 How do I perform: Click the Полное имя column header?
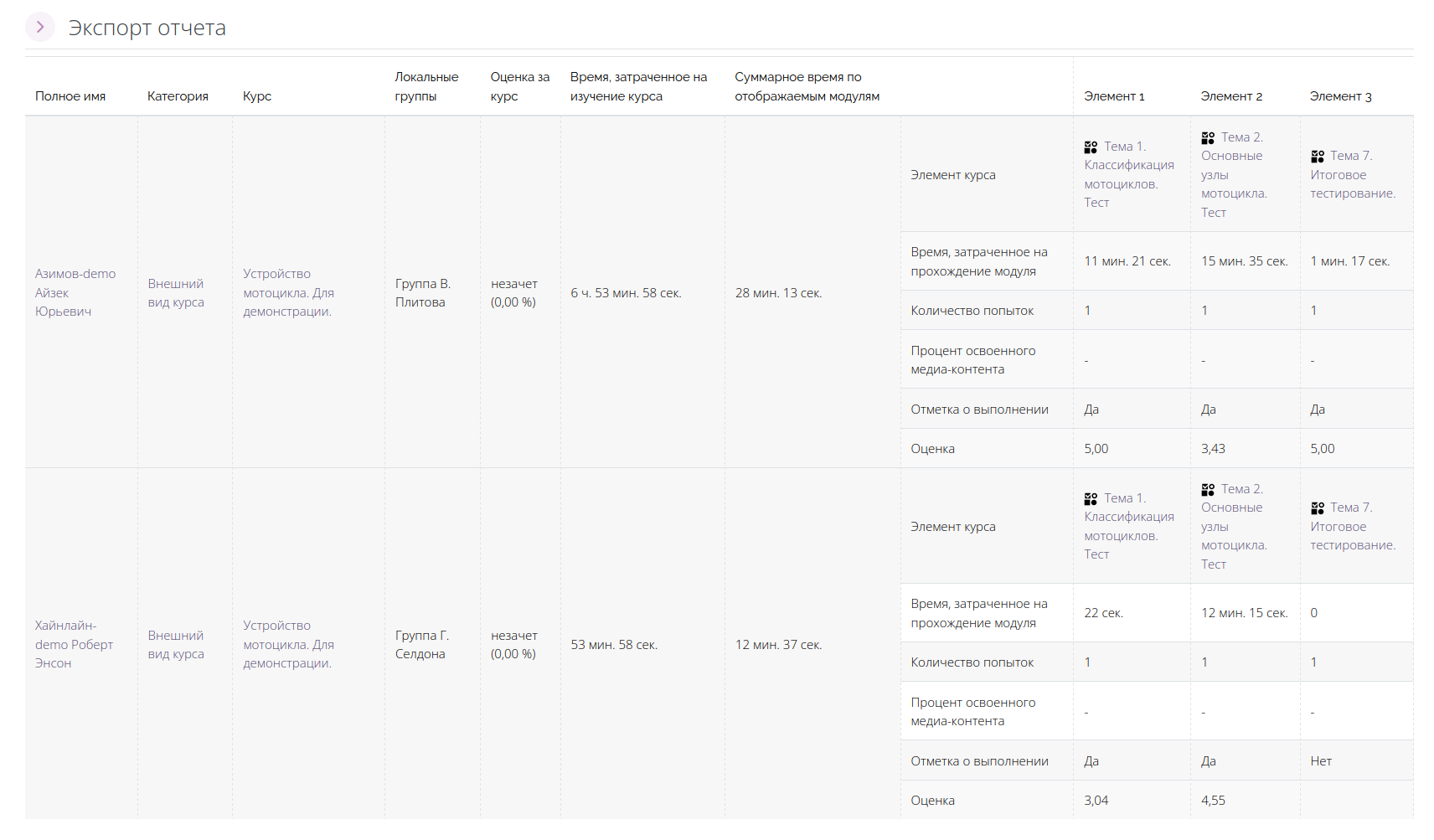(x=70, y=96)
